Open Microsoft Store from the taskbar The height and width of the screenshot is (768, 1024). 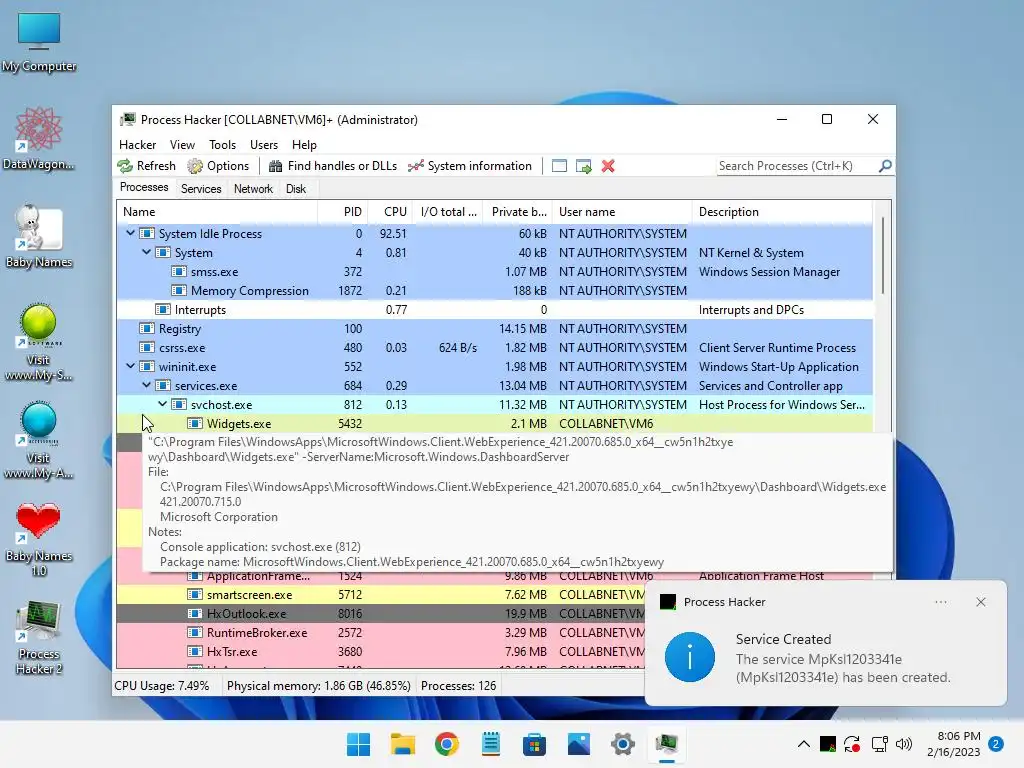click(534, 744)
